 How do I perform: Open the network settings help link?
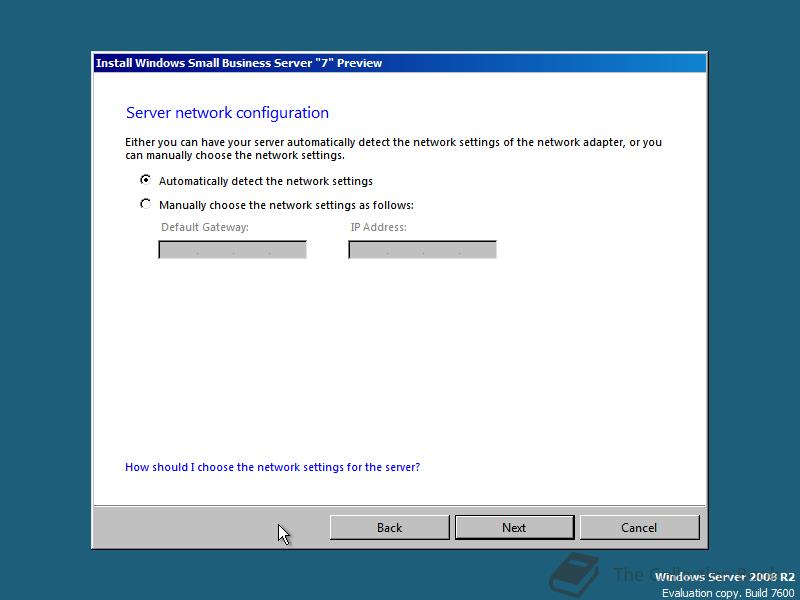(x=272, y=467)
